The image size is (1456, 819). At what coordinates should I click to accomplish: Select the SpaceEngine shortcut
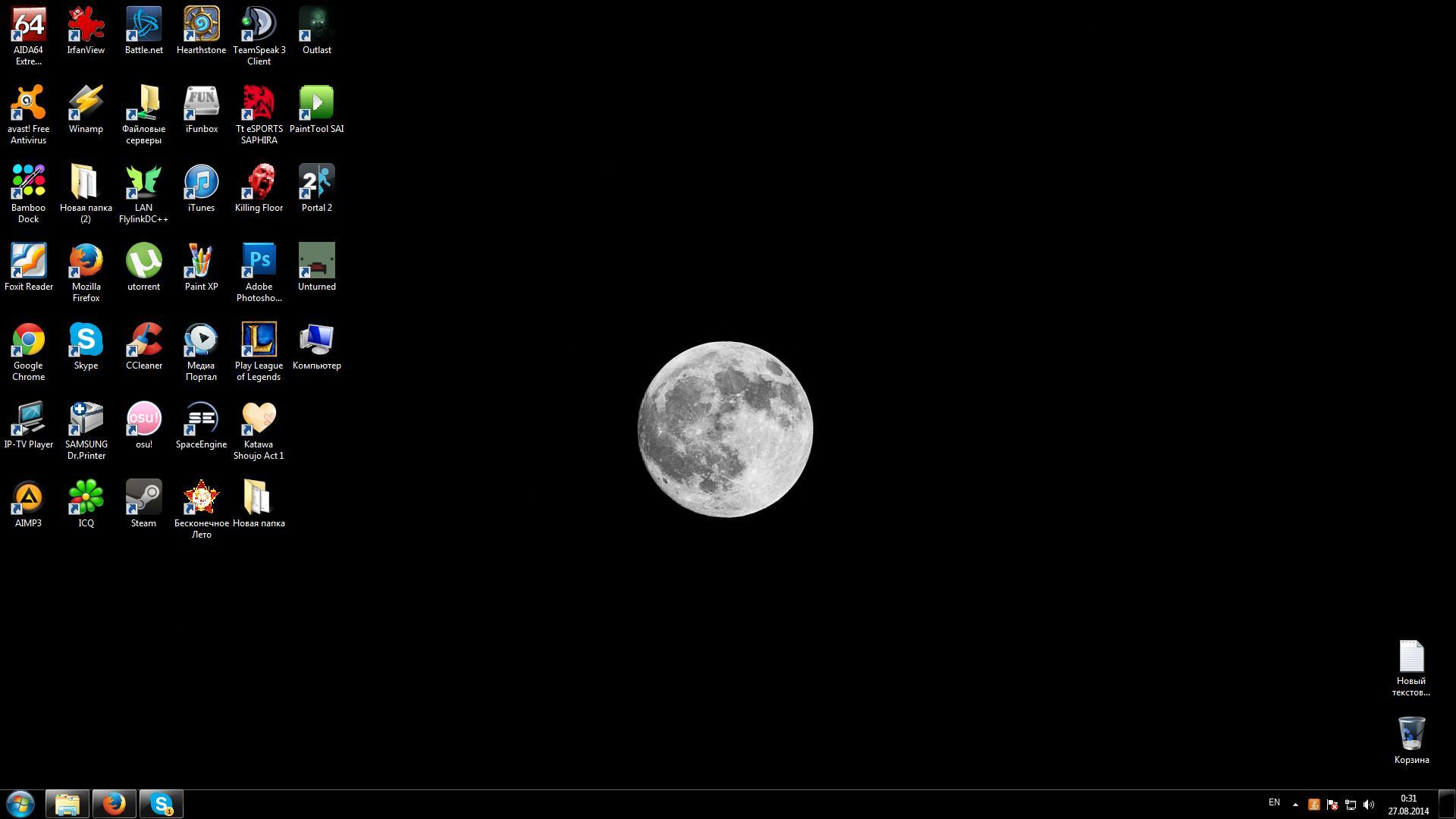201,419
